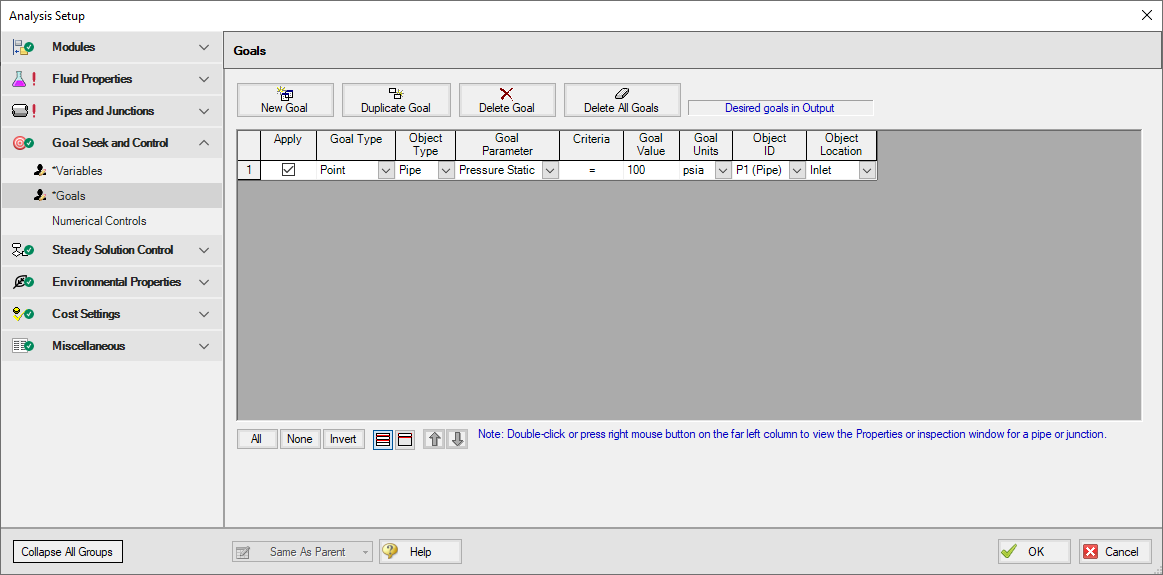Move goal row down with down arrow

tap(457, 439)
